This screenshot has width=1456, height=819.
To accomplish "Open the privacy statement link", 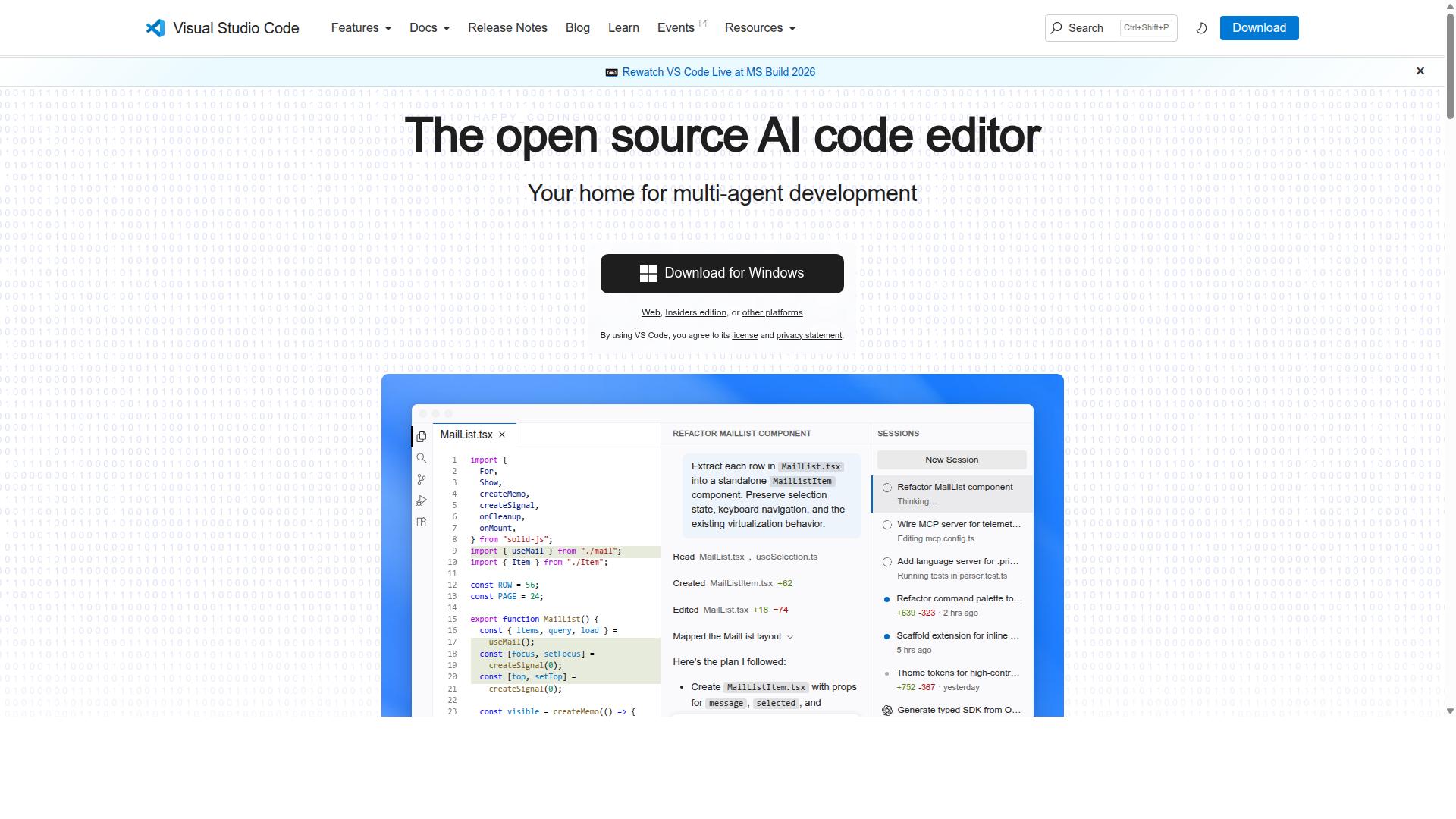I will [809, 335].
